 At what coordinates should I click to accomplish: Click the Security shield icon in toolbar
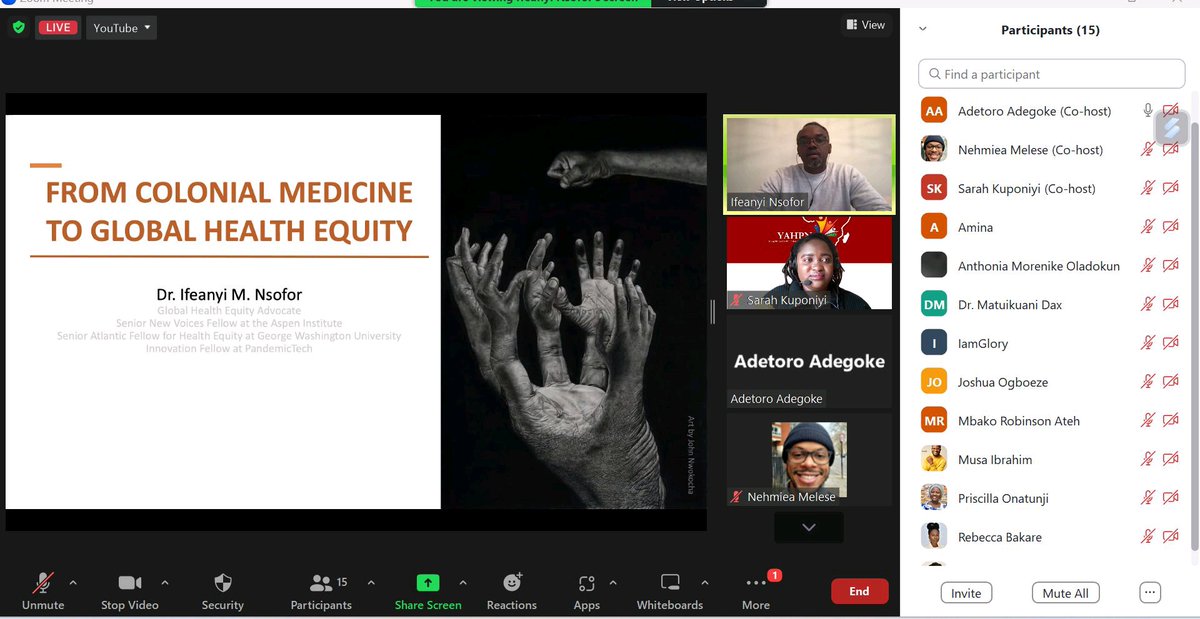[222, 581]
